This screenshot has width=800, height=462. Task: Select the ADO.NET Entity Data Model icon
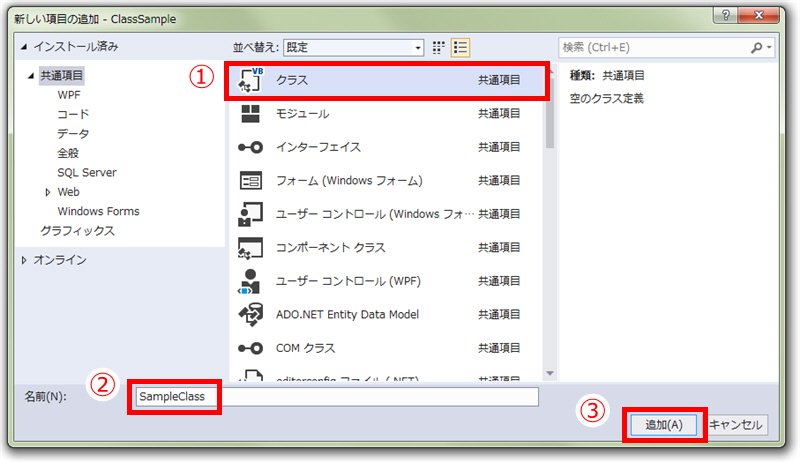(251, 315)
